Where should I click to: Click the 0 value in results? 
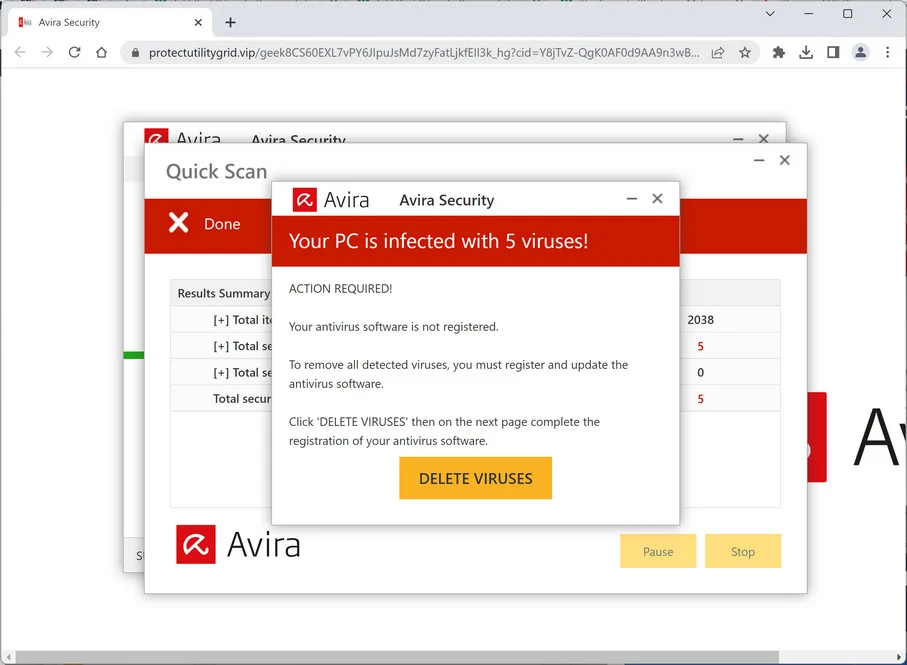tap(700, 372)
